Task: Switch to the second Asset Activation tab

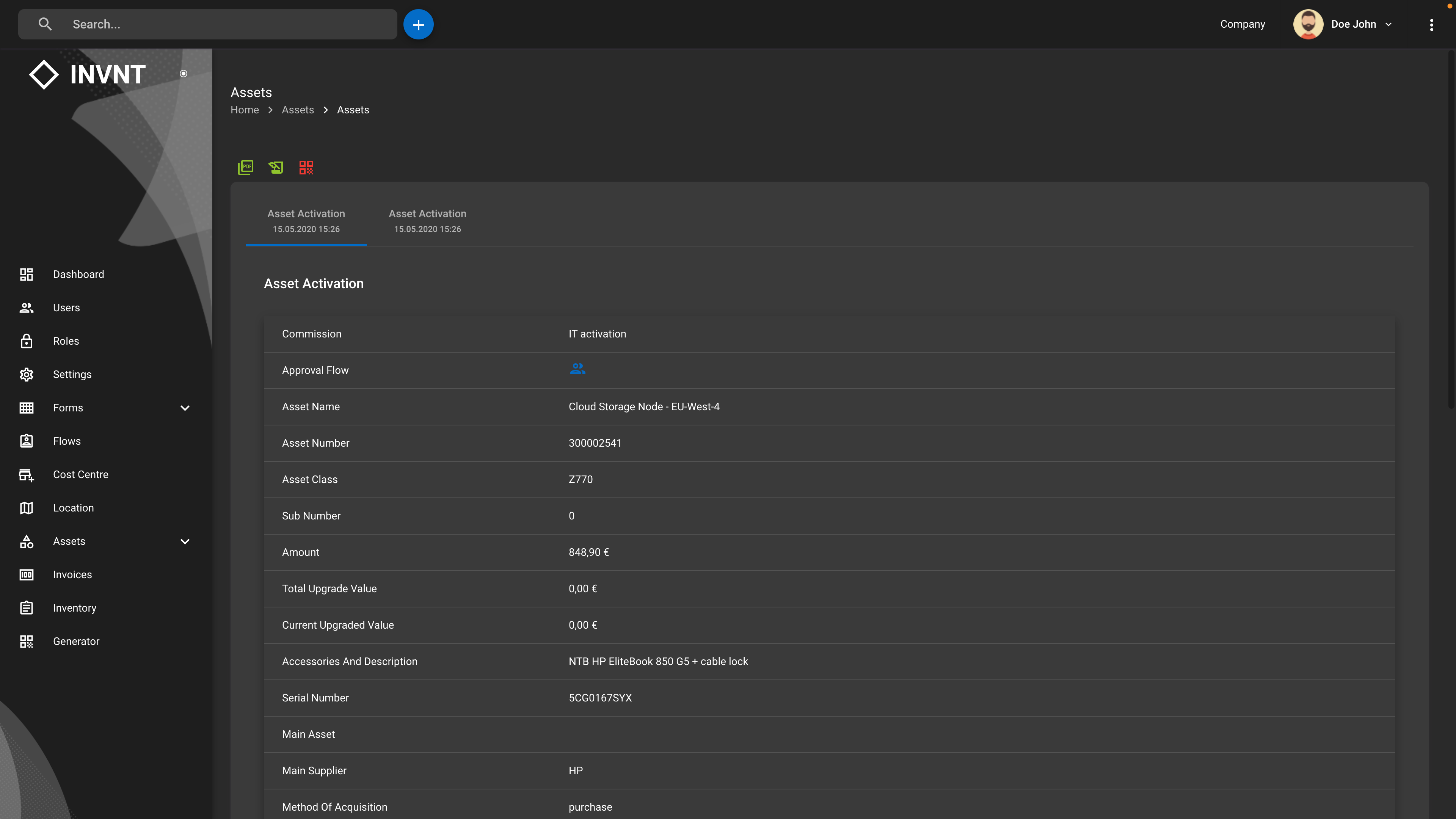Action: pyautogui.click(x=427, y=220)
